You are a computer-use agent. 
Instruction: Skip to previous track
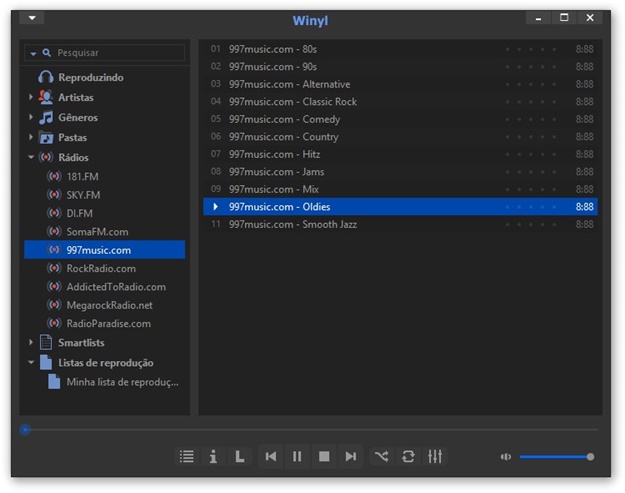tap(271, 456)
